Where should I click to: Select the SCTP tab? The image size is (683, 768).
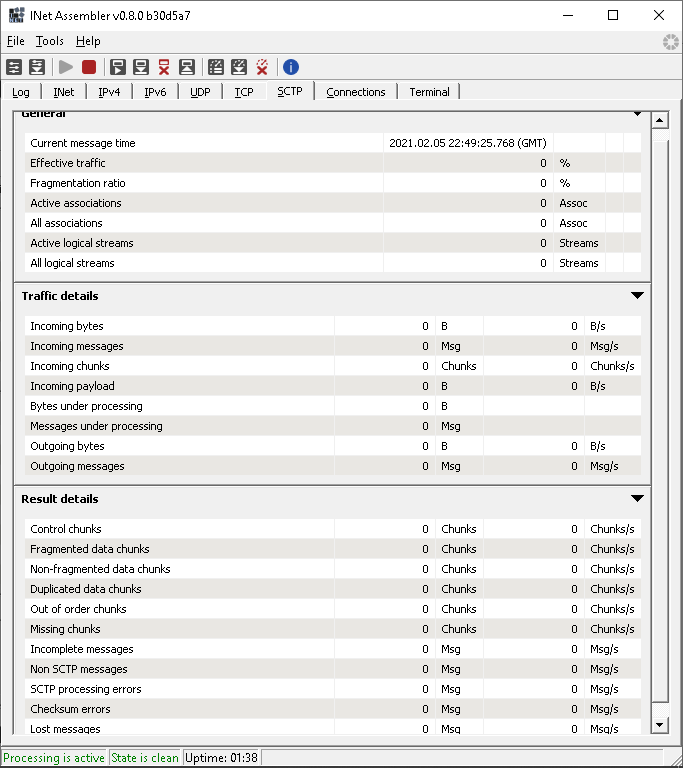290,91
